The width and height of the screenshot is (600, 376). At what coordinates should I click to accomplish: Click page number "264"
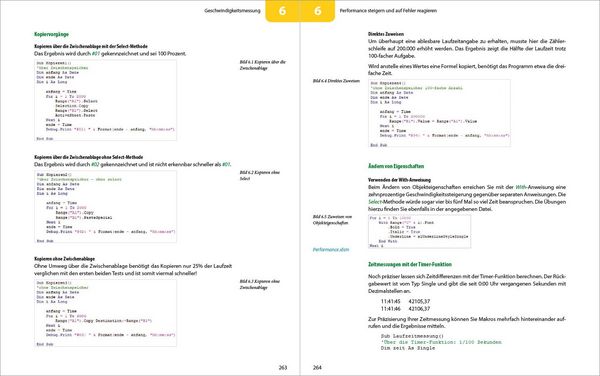pyautogui.click(x=317, y=368)
